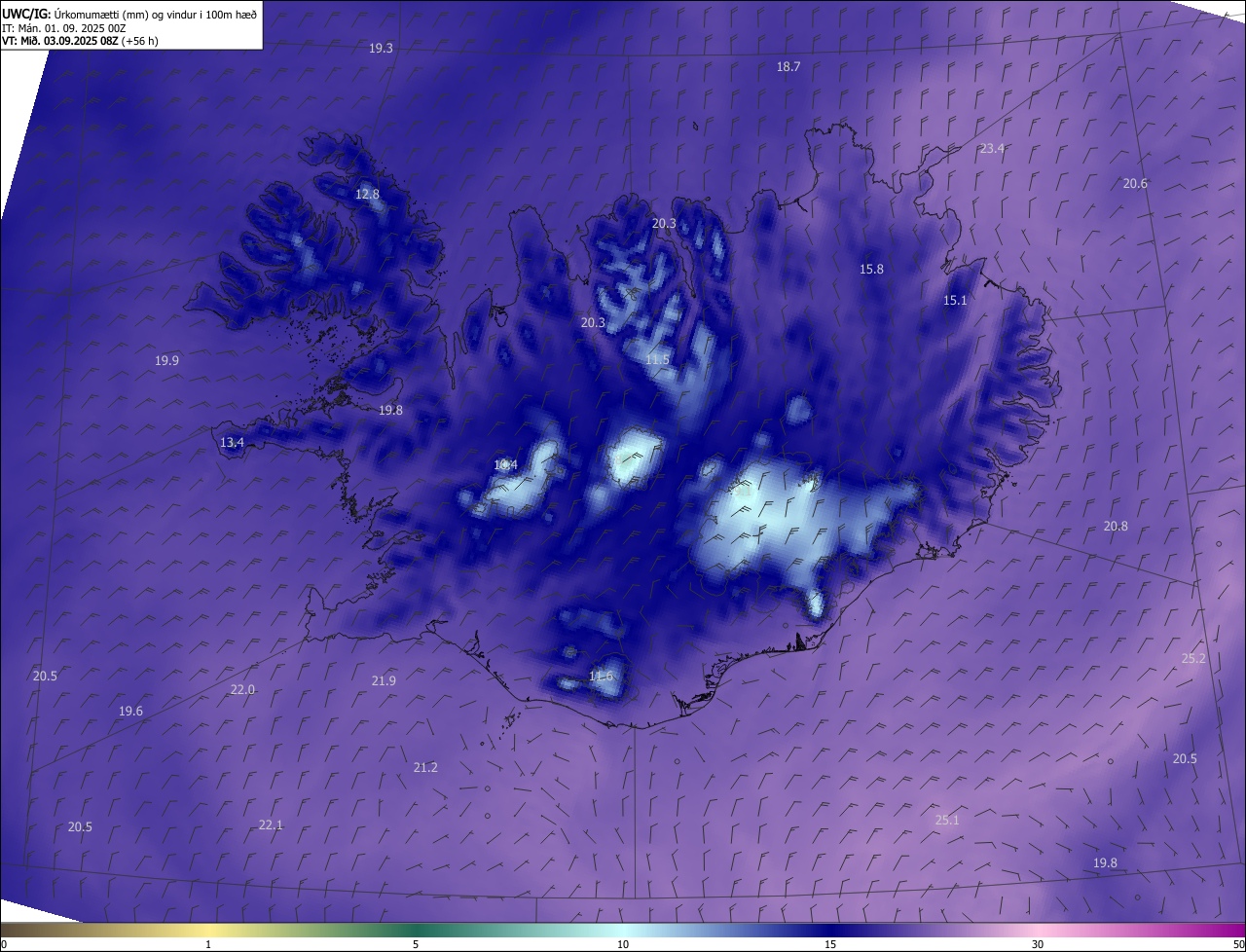The width and height of the screenshot is (1246, 952).
Task: Click the color scale tick label 5
Action: tap(416, 944)
